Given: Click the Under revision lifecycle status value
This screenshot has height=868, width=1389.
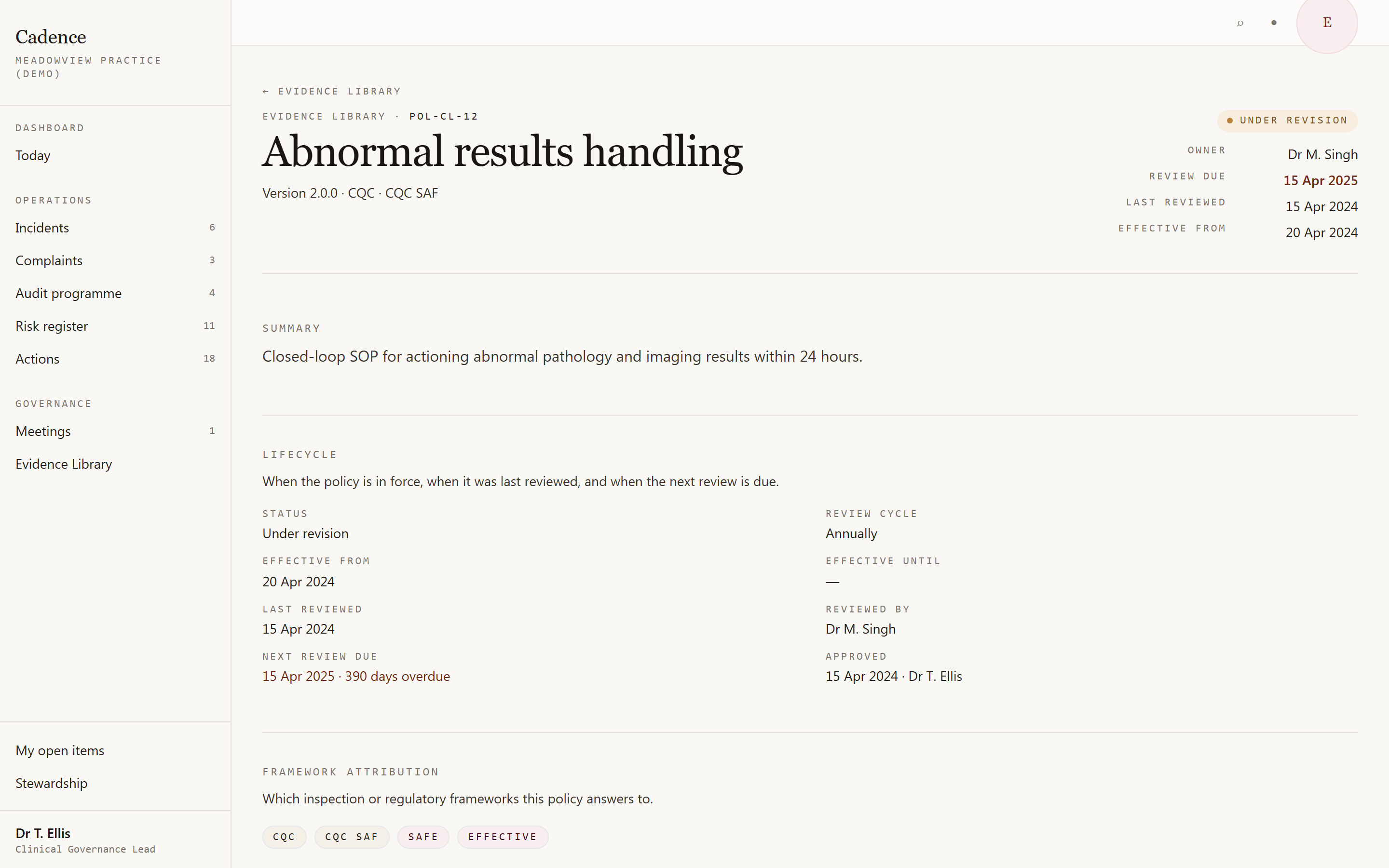Looking at the screenshot, I should click(x=305, y=534).
